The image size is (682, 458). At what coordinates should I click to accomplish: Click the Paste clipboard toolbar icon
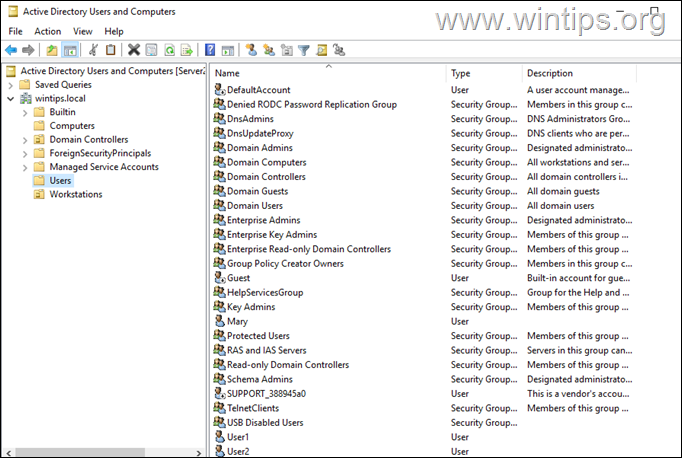click(110, 49)
